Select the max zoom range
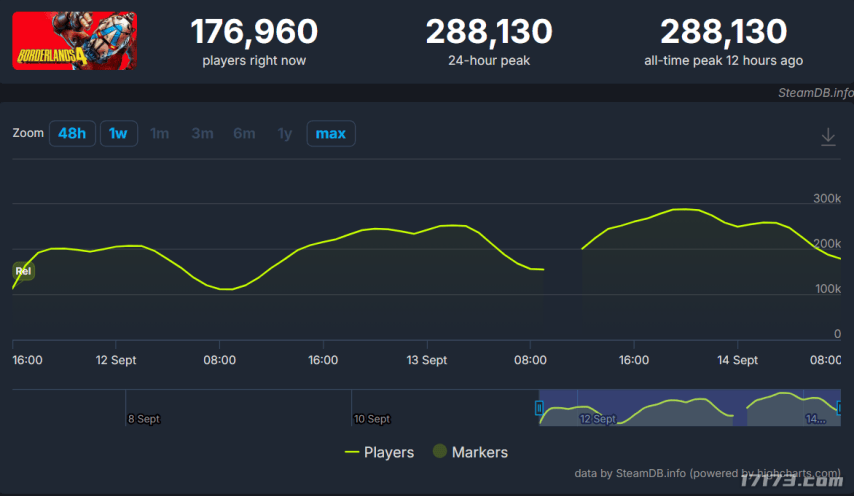854x496 pixels. point(331,133)
